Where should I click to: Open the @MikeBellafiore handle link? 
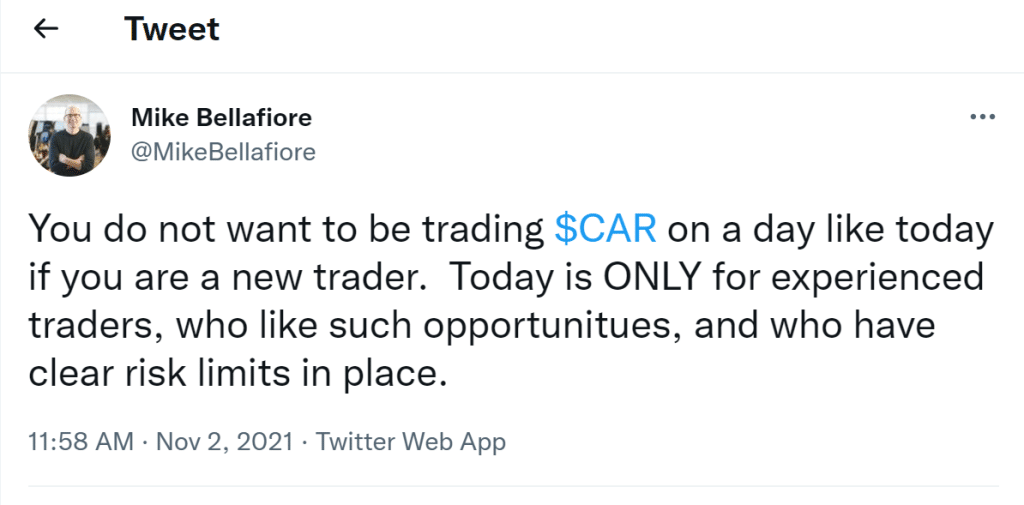click(x=223, y=152)
